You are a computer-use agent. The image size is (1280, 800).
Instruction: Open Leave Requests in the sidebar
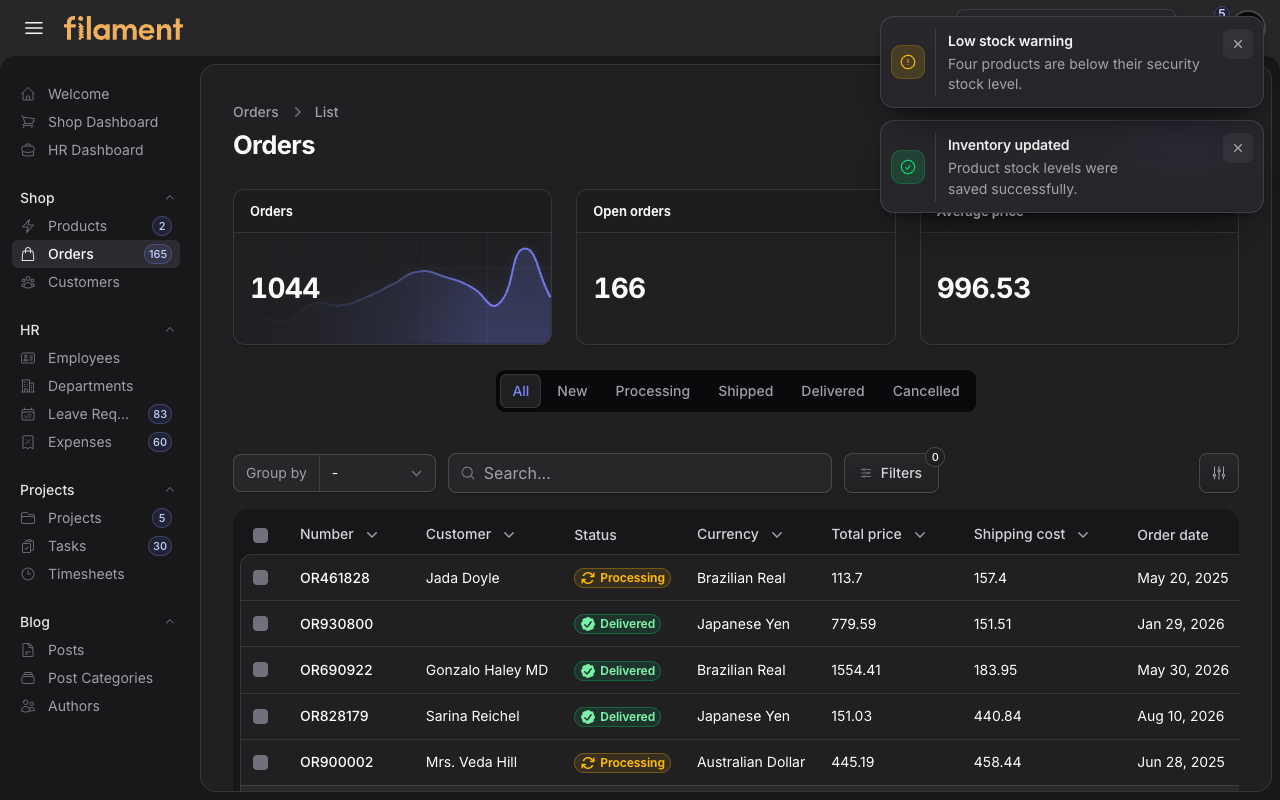96,414
